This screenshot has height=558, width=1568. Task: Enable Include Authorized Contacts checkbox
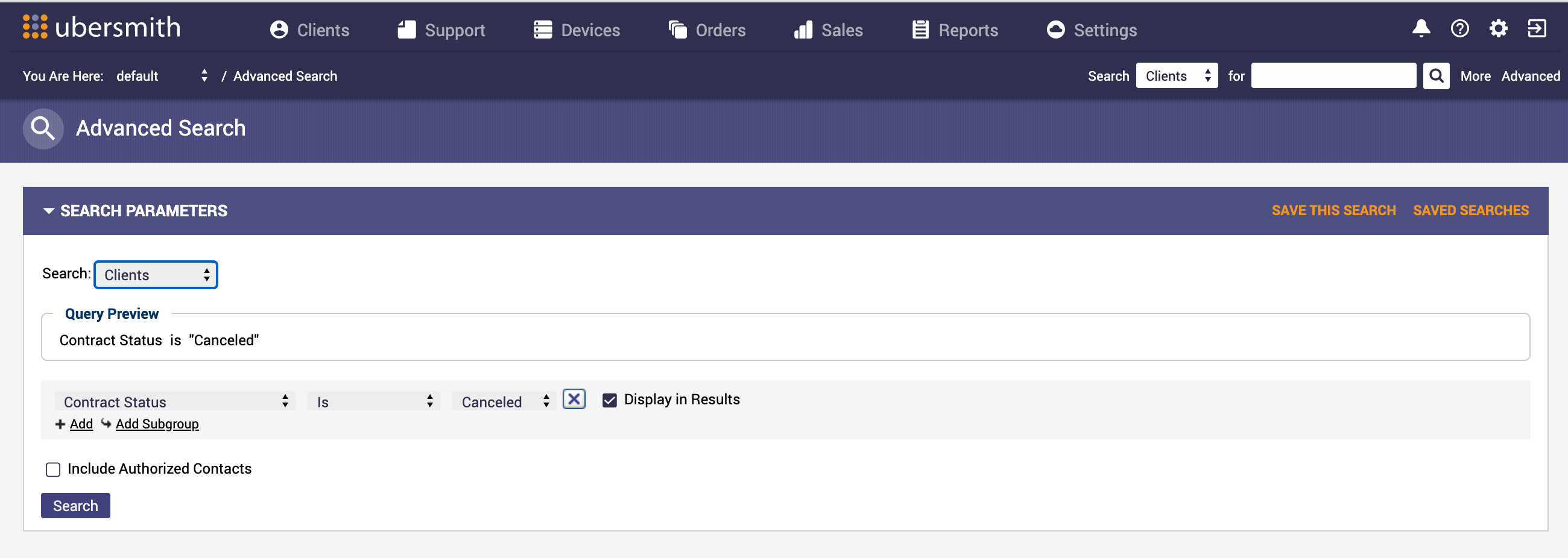[x=53, y=469]
